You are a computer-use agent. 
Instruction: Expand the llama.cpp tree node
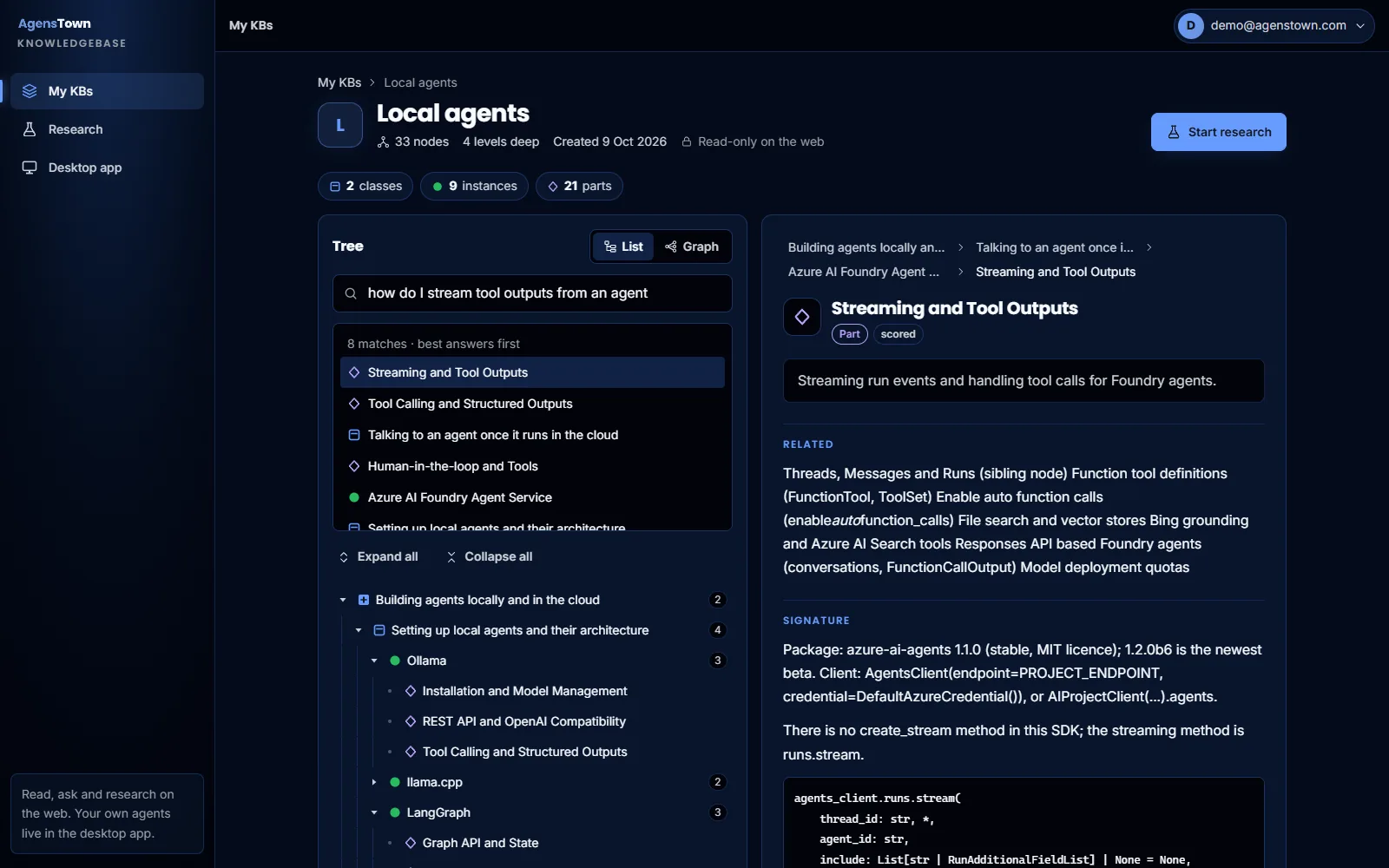click(x=374, y=782)
